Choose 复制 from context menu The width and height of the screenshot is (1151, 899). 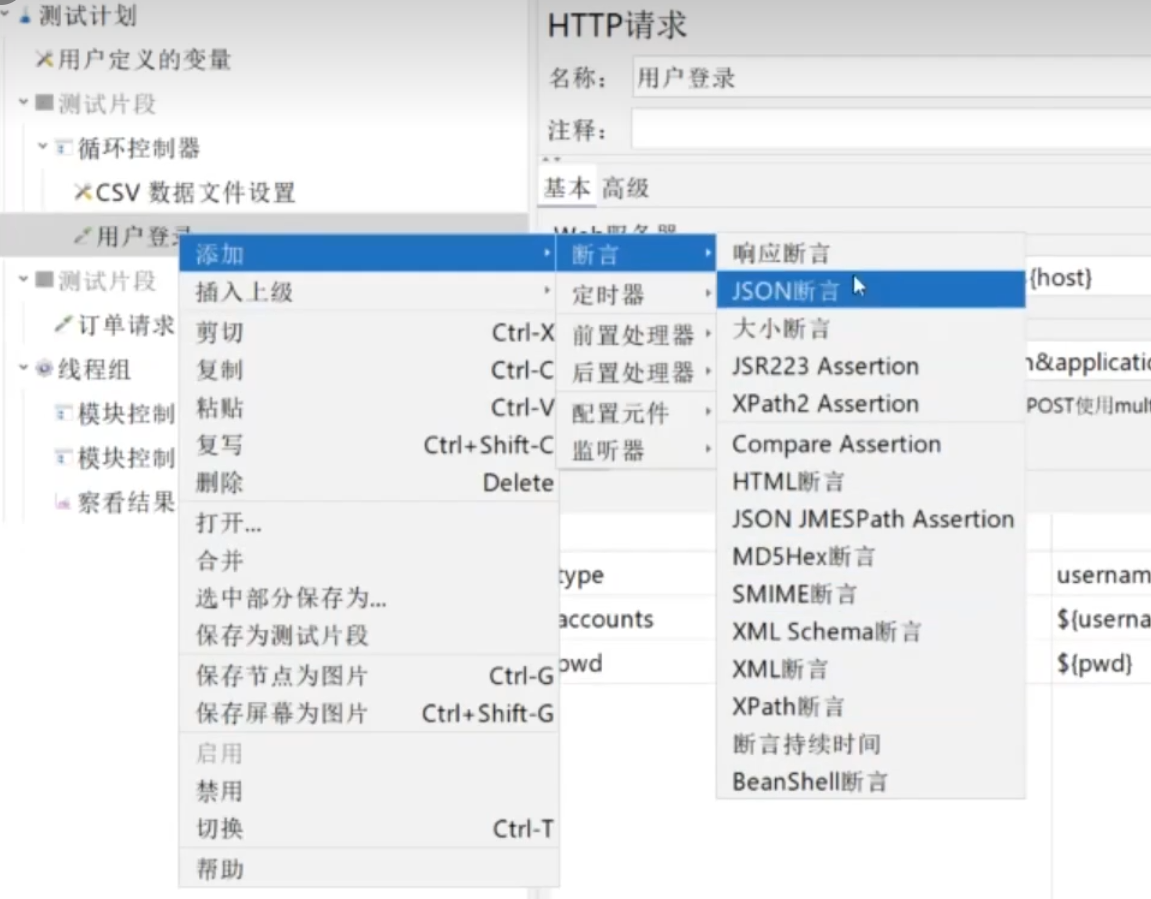pos(368,370)
